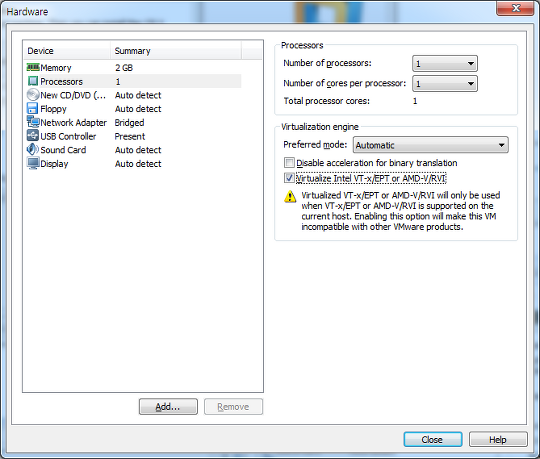
Task: Click Auto detect summary for Display
Action: pyautogui.click(x=138, y=164)
